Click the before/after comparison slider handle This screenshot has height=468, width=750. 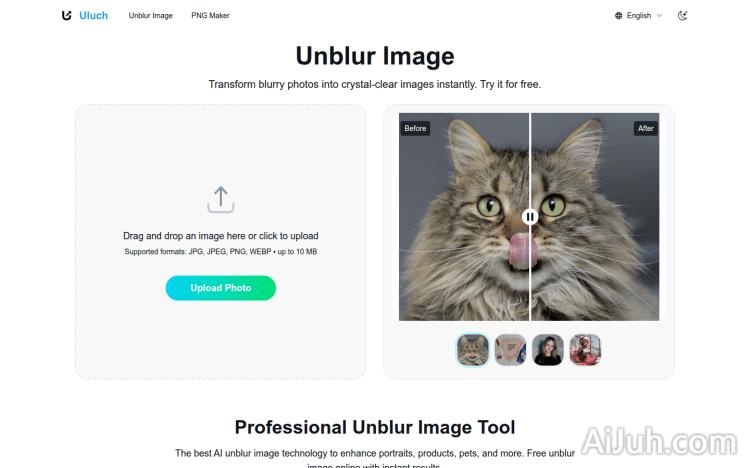(529, 217)
